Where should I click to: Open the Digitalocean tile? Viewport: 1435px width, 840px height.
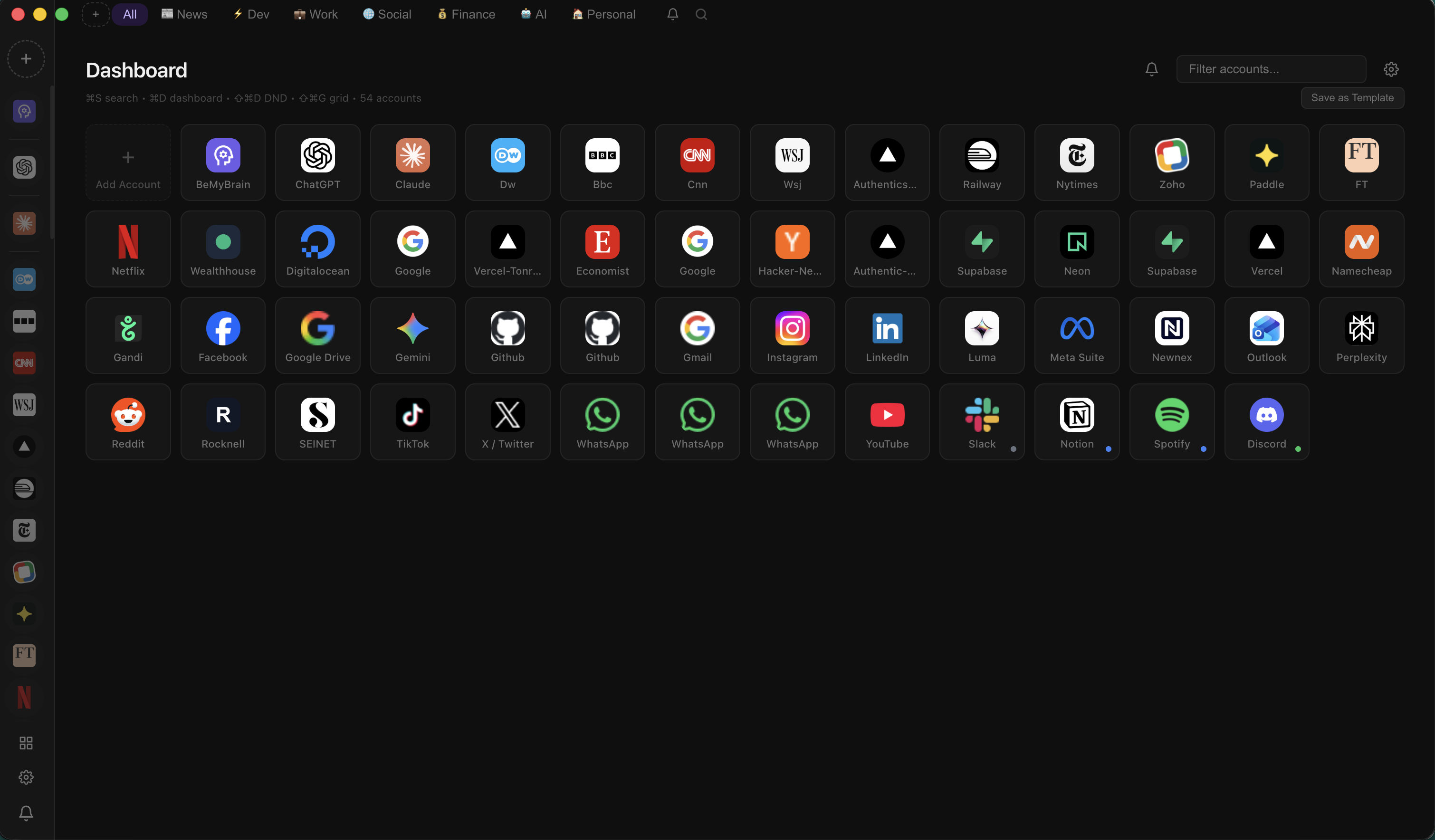[x=318, y=249]
